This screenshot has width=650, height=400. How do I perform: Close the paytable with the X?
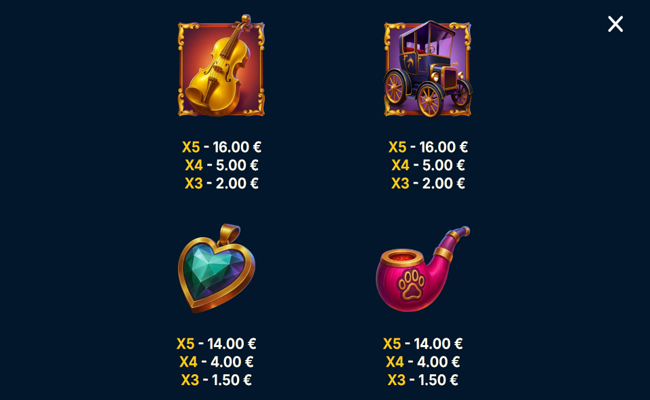tap(615, 24)
